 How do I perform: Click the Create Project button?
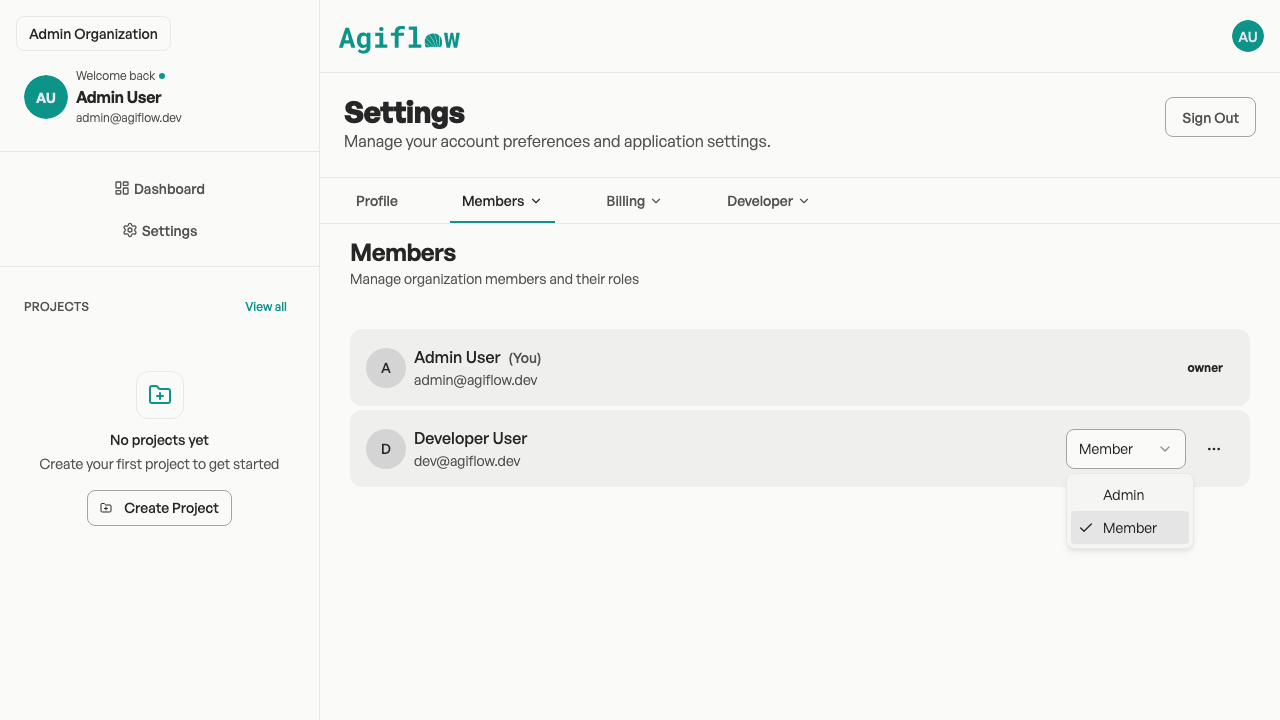160,508
